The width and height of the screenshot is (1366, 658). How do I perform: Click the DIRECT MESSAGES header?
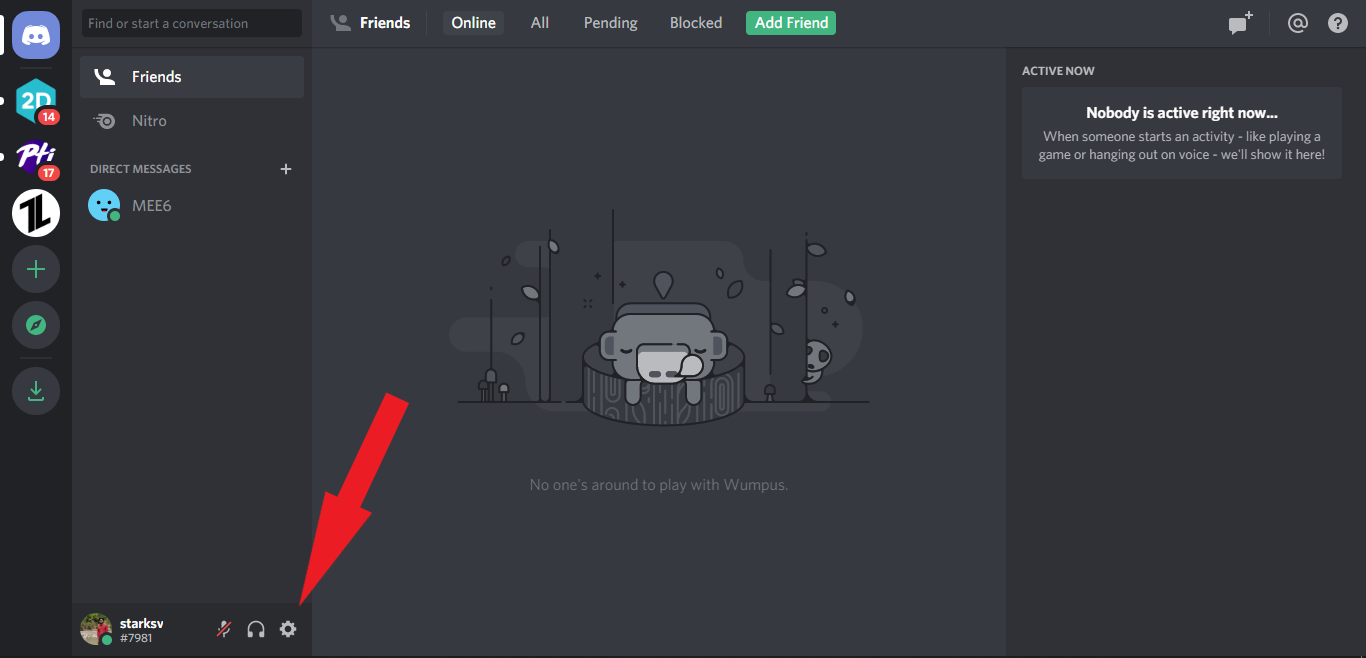[141, 169]
